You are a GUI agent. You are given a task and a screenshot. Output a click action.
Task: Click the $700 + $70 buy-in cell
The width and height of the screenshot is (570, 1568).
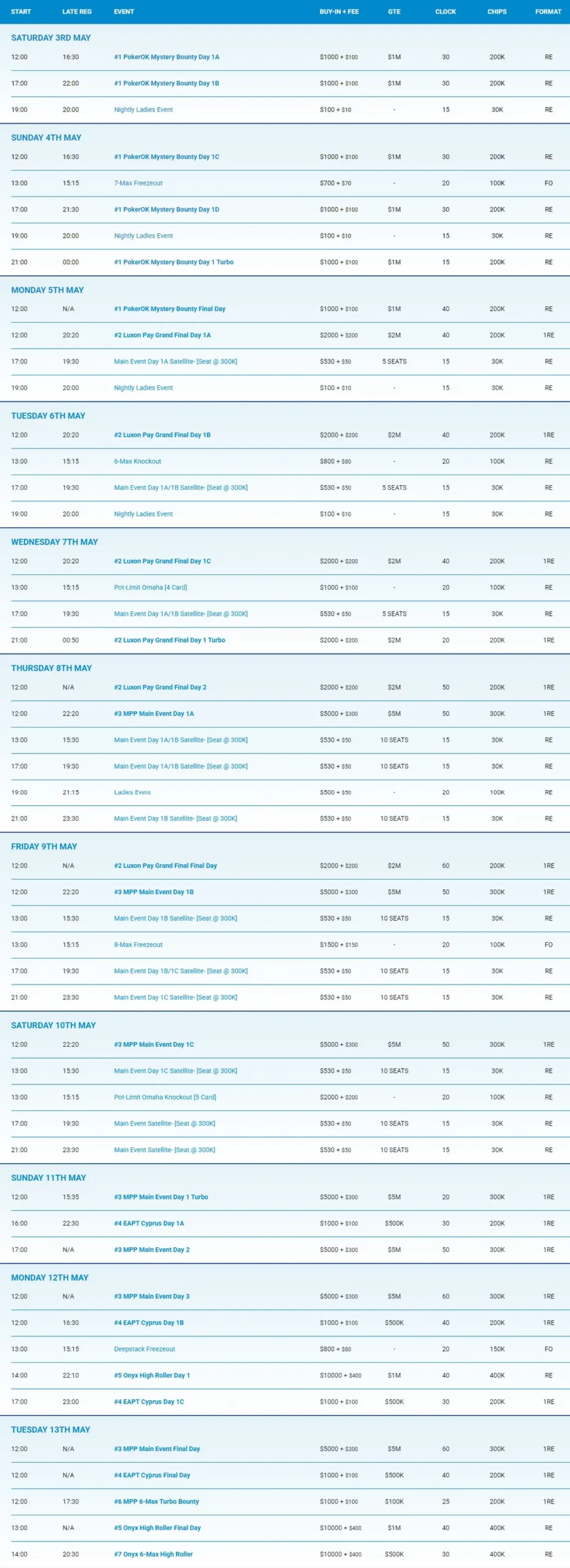point(336,183)
